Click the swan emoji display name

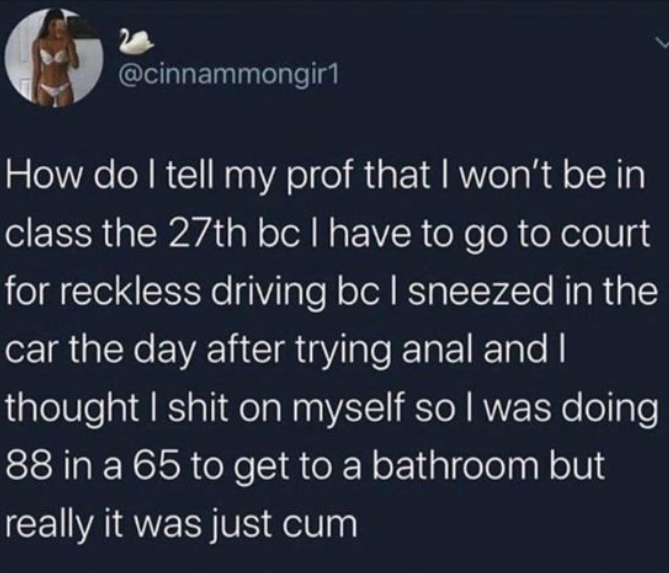(x=135, y=43)
